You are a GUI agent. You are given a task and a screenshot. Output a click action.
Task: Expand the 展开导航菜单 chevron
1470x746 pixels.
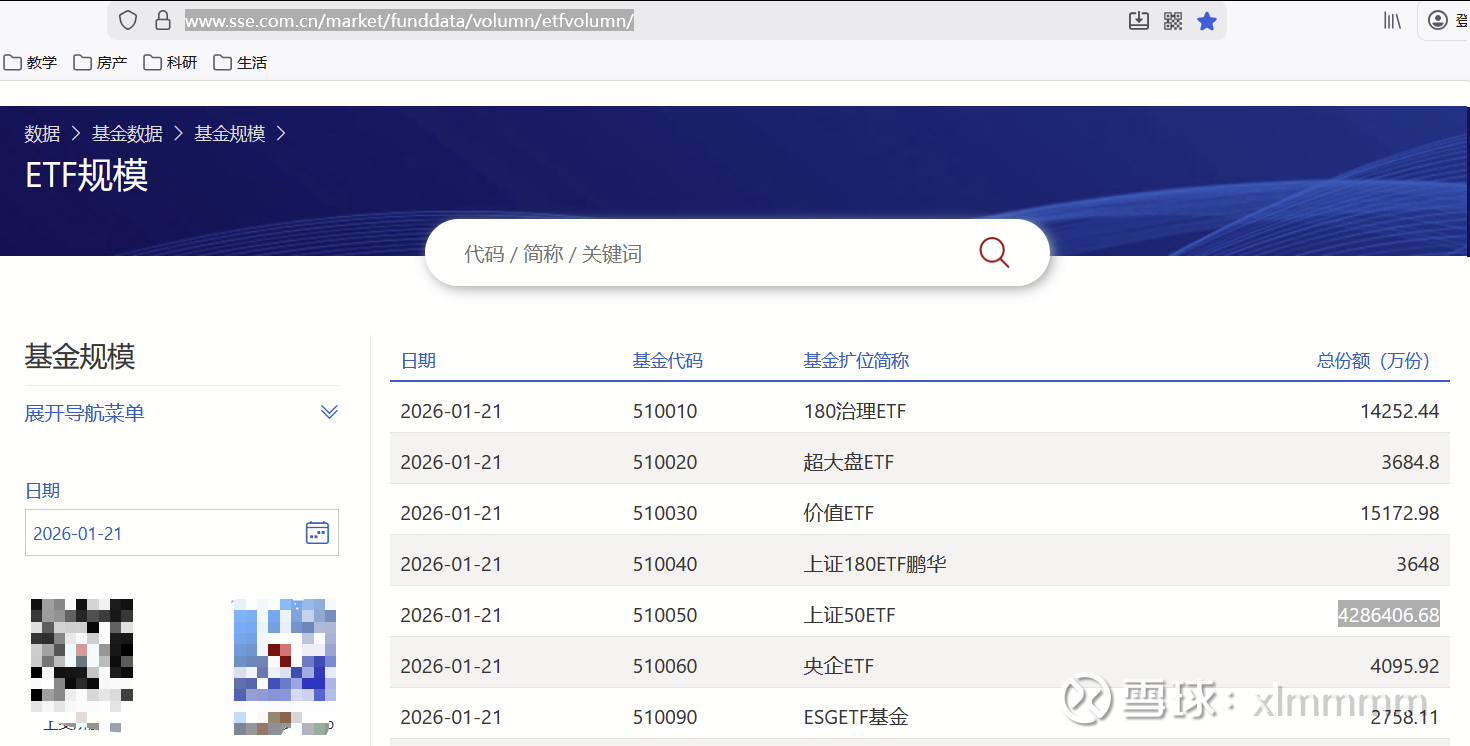tap(329, 412)
